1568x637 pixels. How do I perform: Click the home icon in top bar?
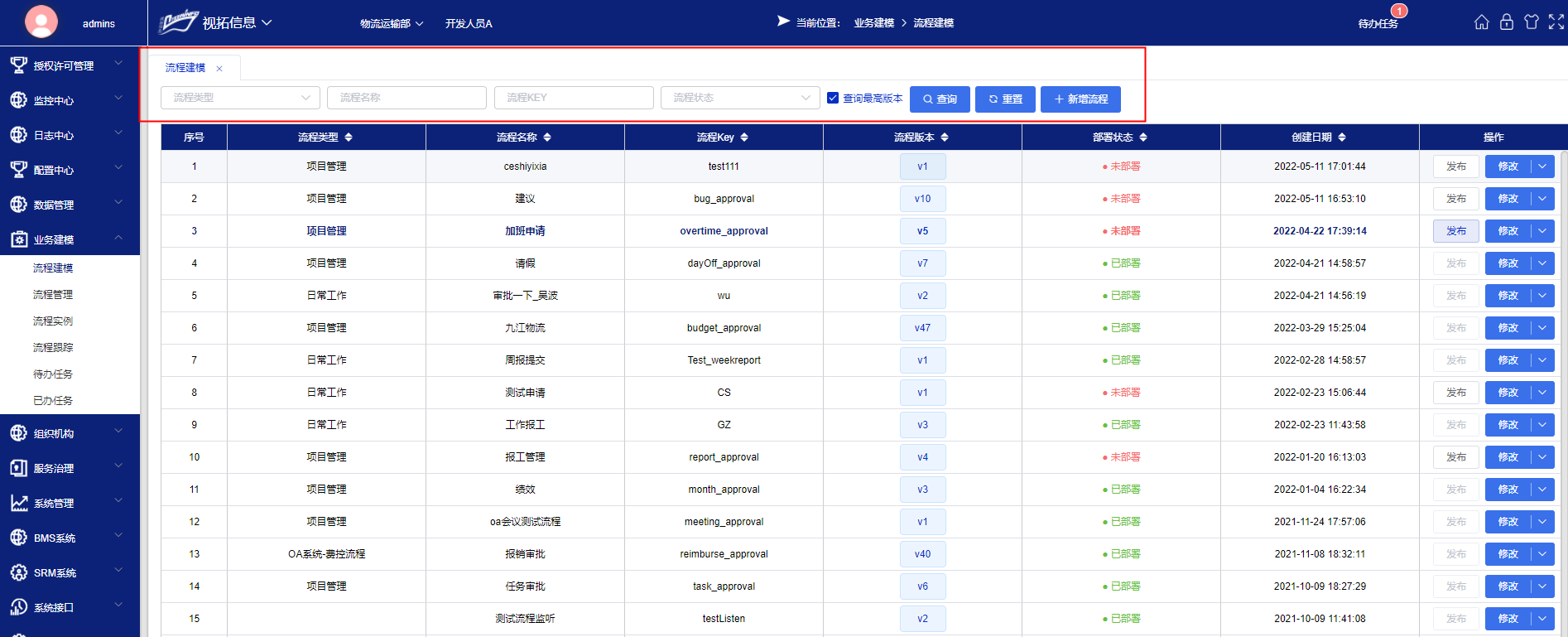[1481, 22]
